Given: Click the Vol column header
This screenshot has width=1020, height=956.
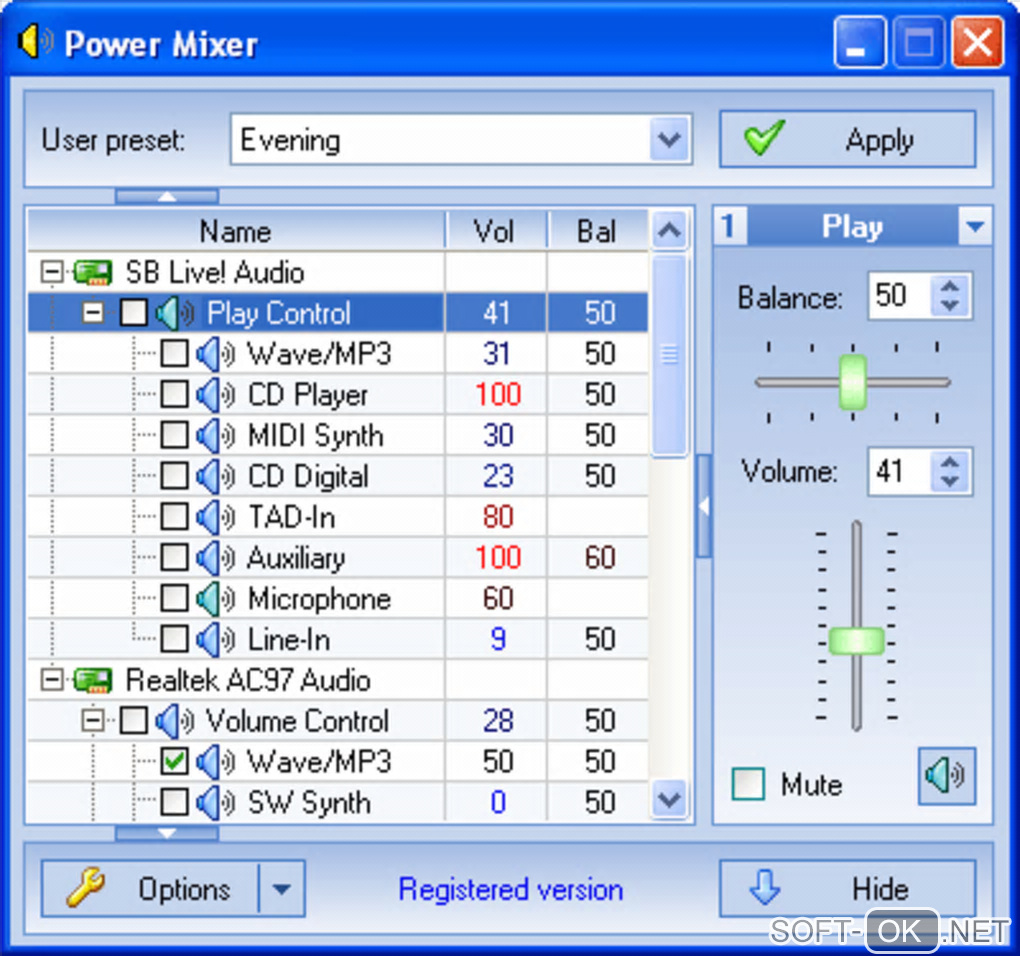Looking at the screenshot, I should click(496, 230).
